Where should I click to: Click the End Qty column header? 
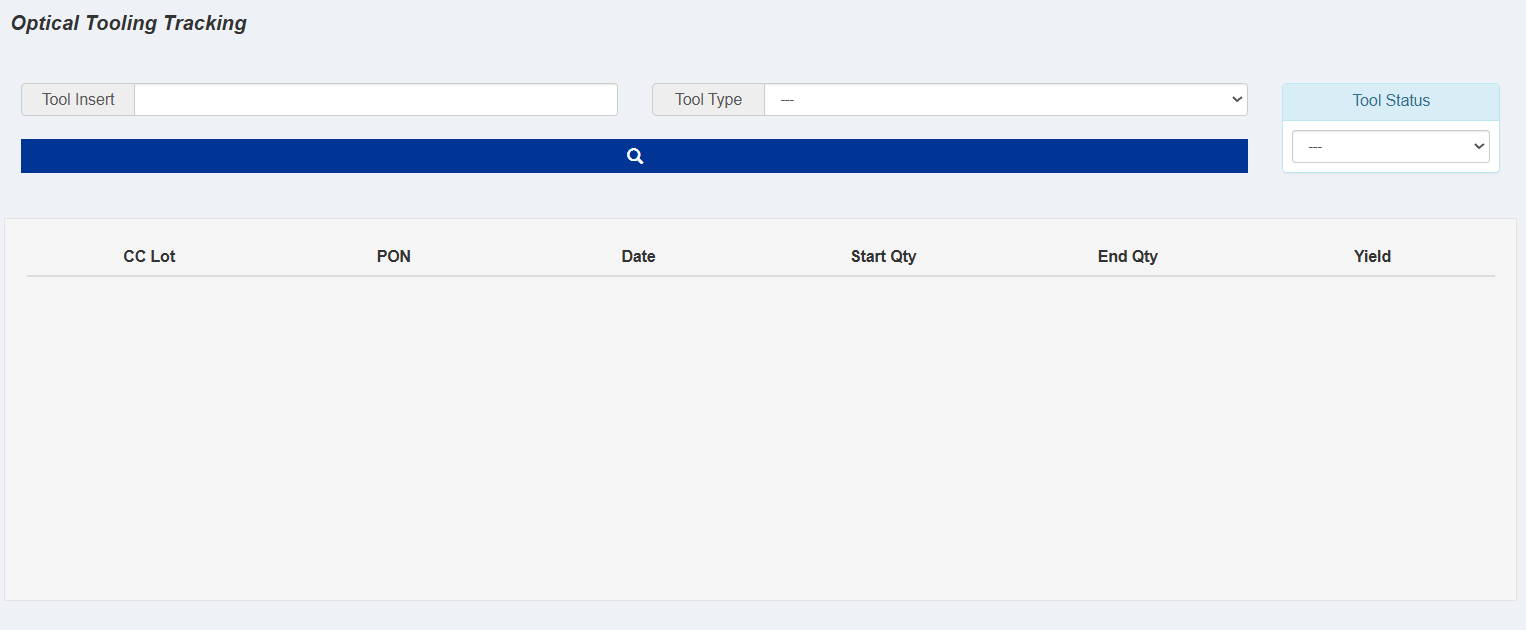pyautogui.click(x=1127, y=256)
